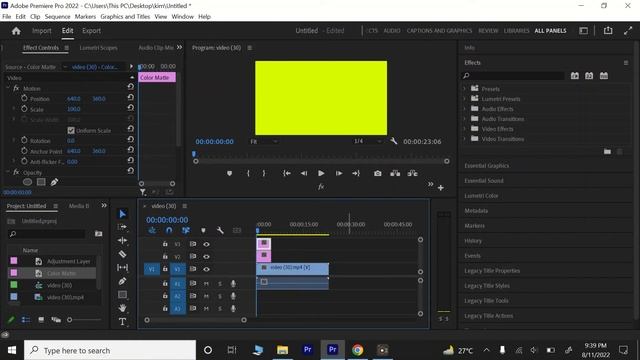Image resolution: width=640 pixels, height=360 pixels.
Task: Expand the Video Effects folder
Action: (x=464, y=129)
